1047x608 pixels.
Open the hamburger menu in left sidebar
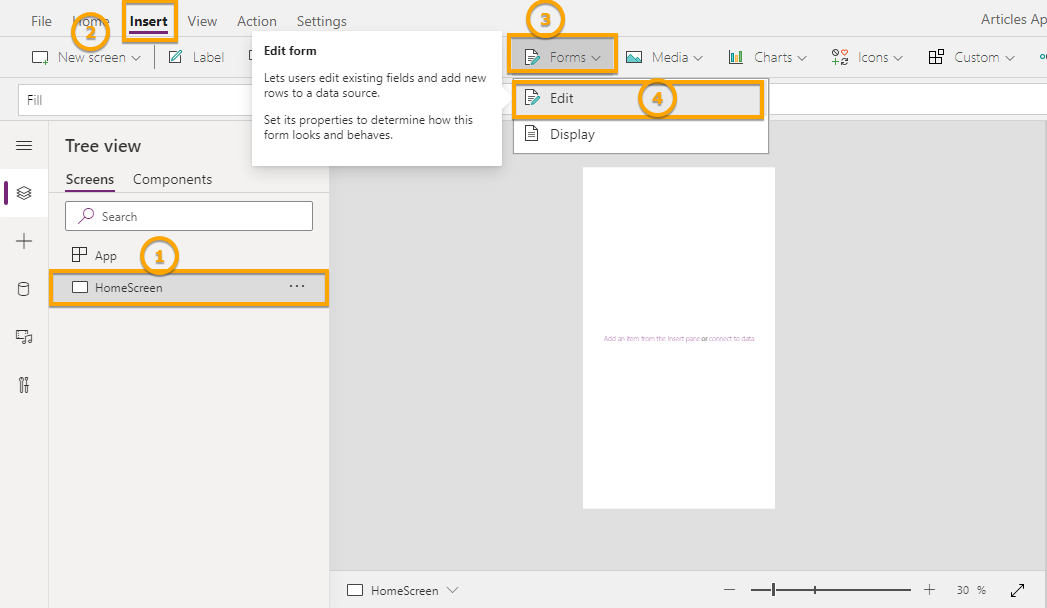pos(24,146)
